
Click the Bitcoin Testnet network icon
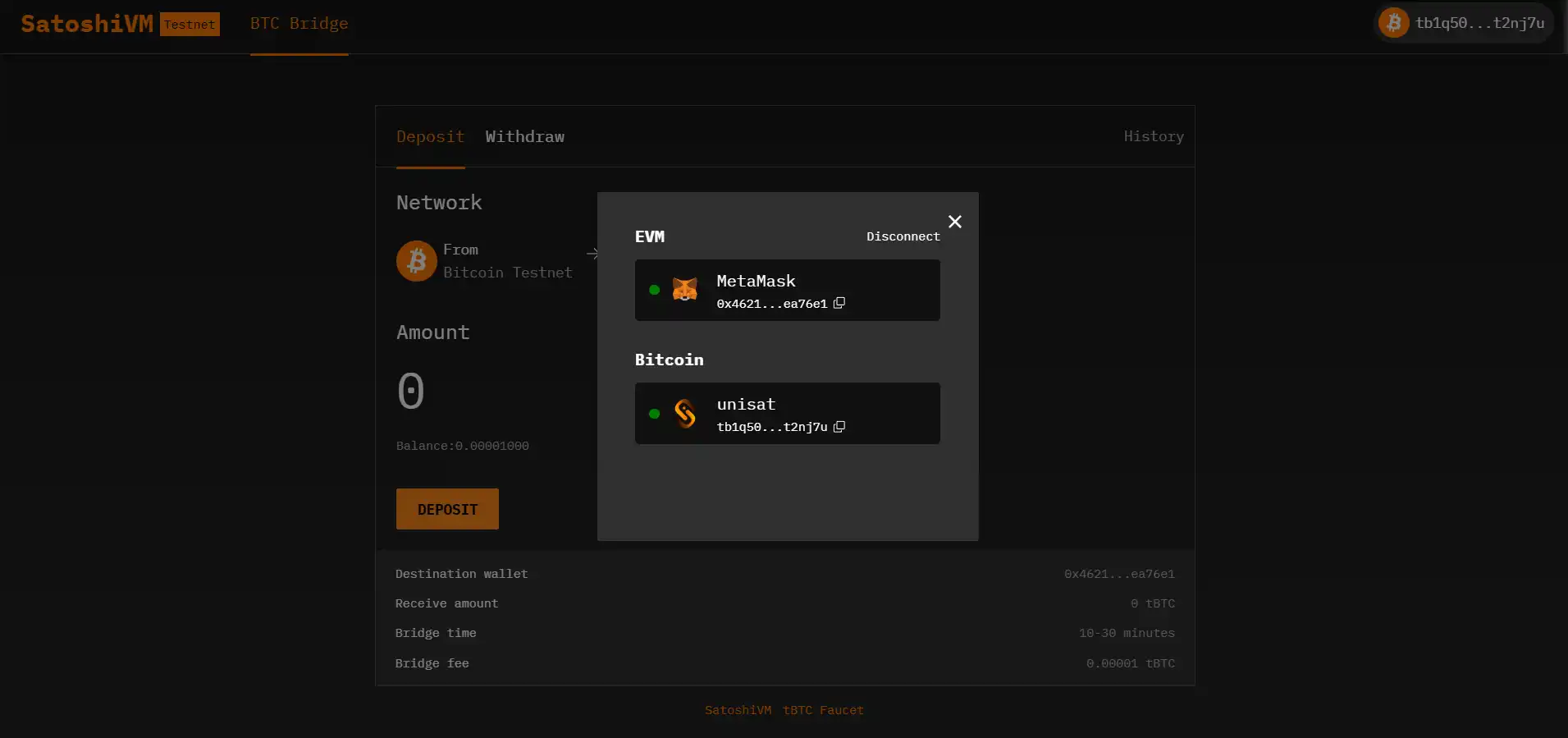[x=417, y=261]
